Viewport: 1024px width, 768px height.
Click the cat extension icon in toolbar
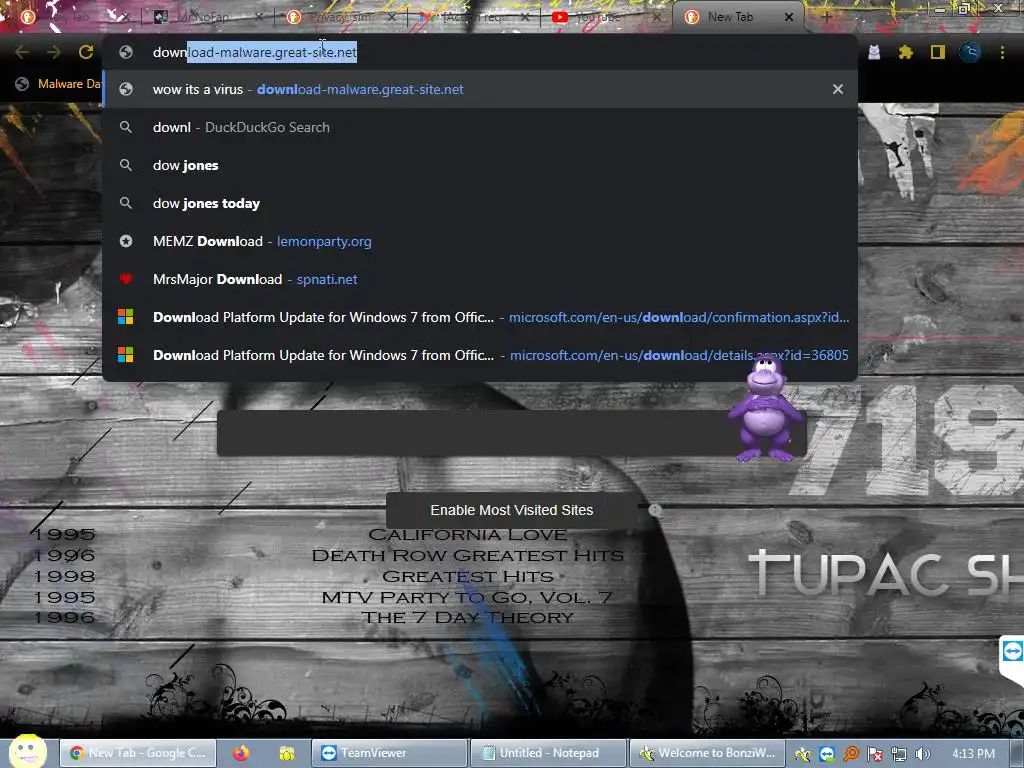(x=874, y=52)
